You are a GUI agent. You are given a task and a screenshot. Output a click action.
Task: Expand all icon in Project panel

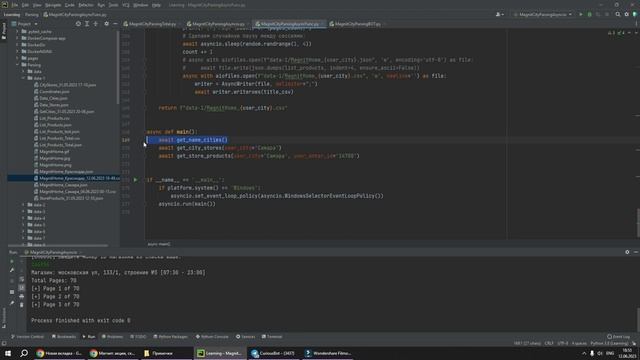pyautogui.click(x=87, y=24)
